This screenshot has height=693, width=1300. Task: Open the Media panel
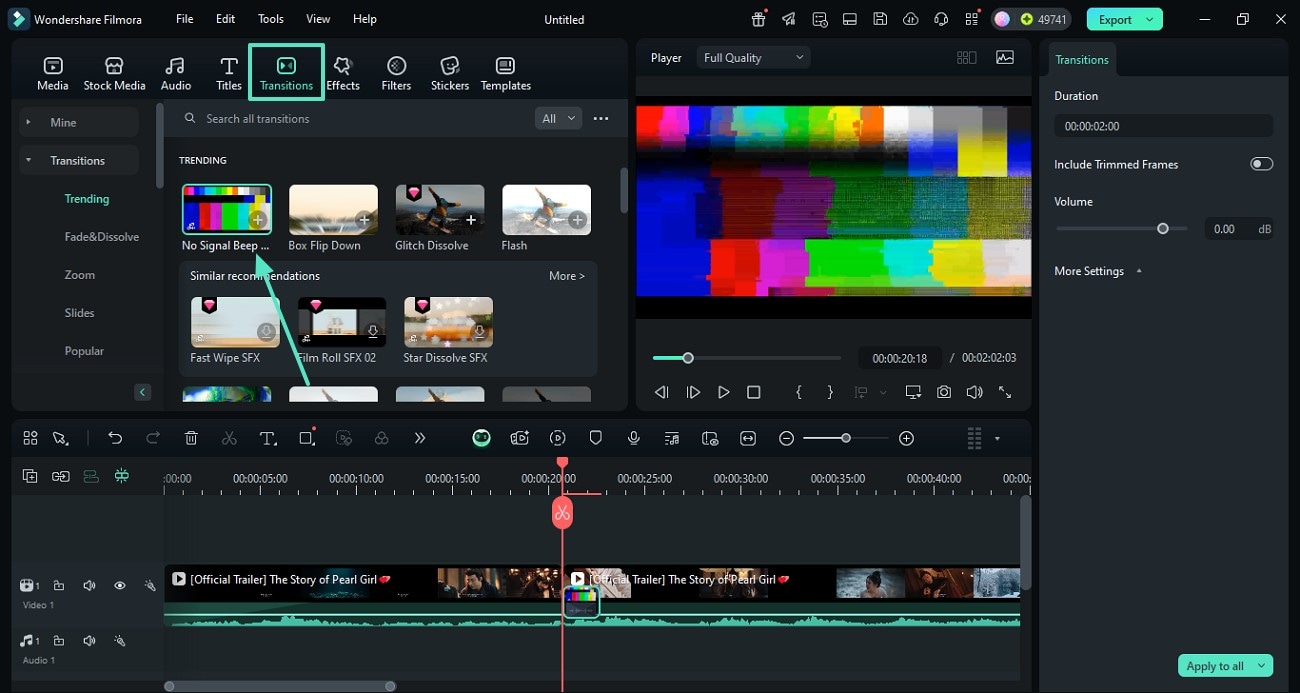coord(53,74)
